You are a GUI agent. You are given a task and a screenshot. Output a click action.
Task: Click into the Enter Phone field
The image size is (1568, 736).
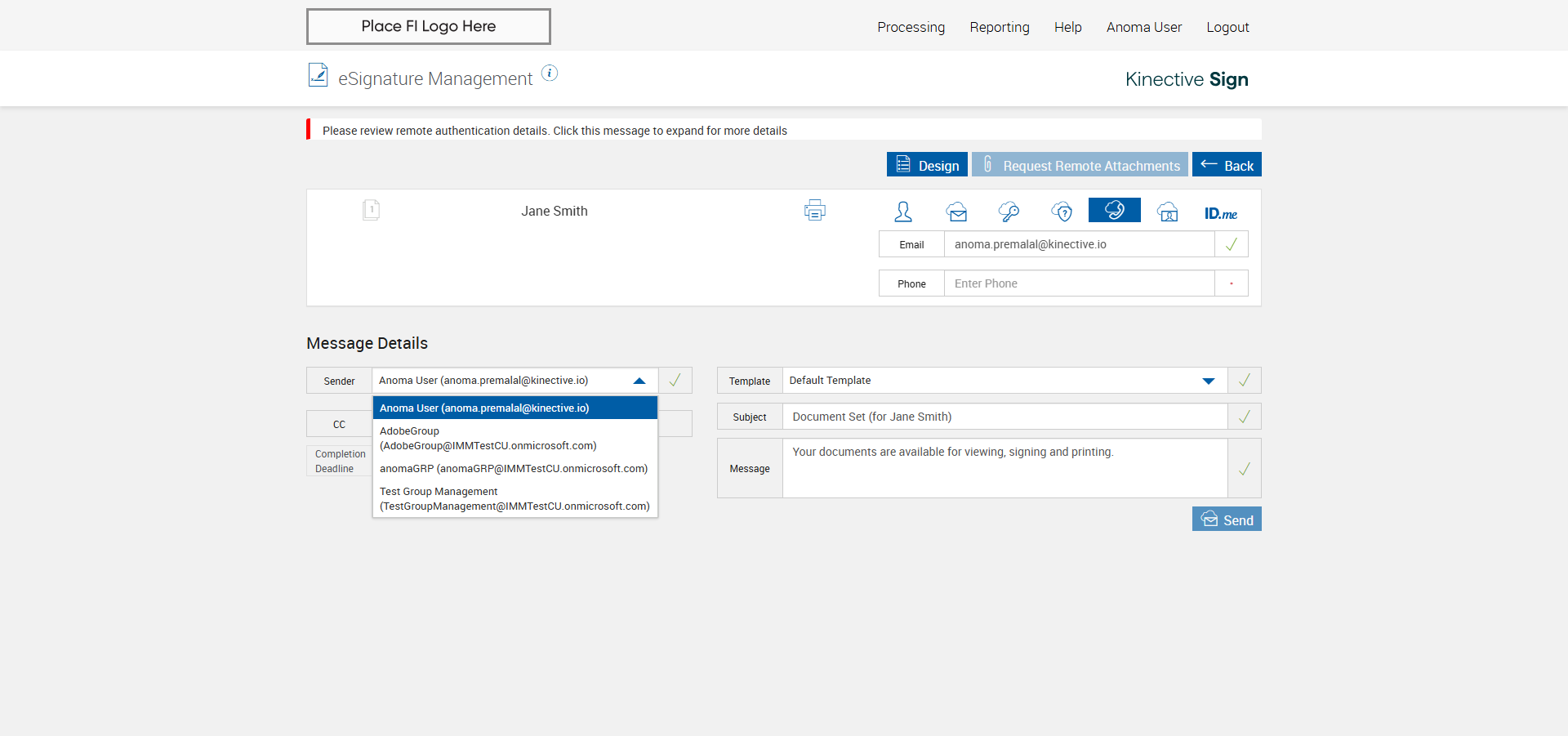tap(1078, 283)
